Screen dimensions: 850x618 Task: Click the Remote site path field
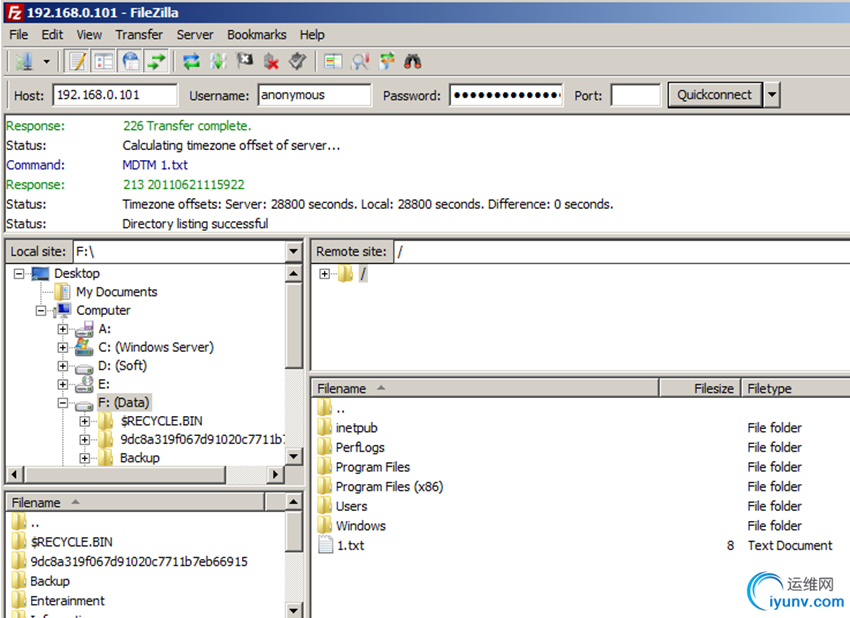click(x=622, y=252)
